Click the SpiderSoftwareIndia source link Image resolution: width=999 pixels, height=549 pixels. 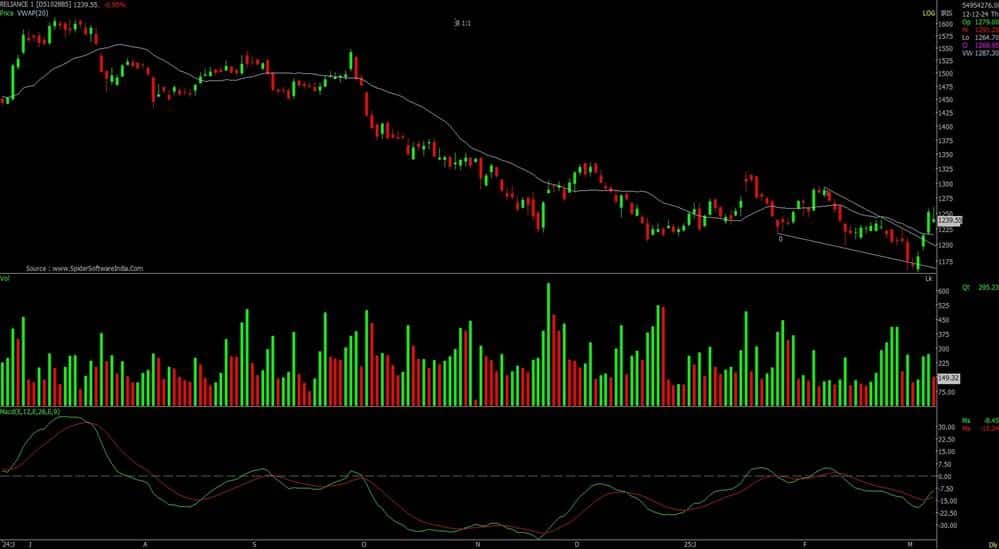[85, 268]
